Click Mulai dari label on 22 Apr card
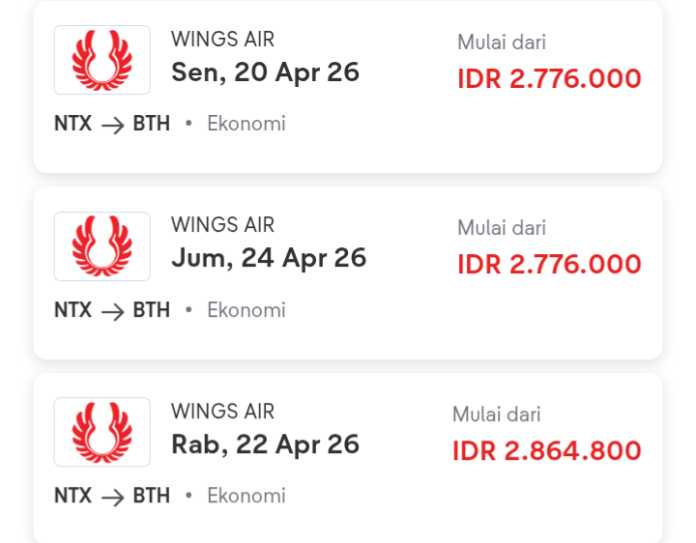 [x=496, y=414]
